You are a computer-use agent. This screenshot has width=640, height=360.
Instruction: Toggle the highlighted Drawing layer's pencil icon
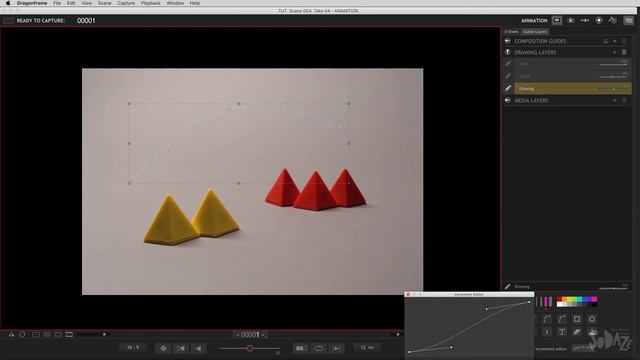(508, 88)
